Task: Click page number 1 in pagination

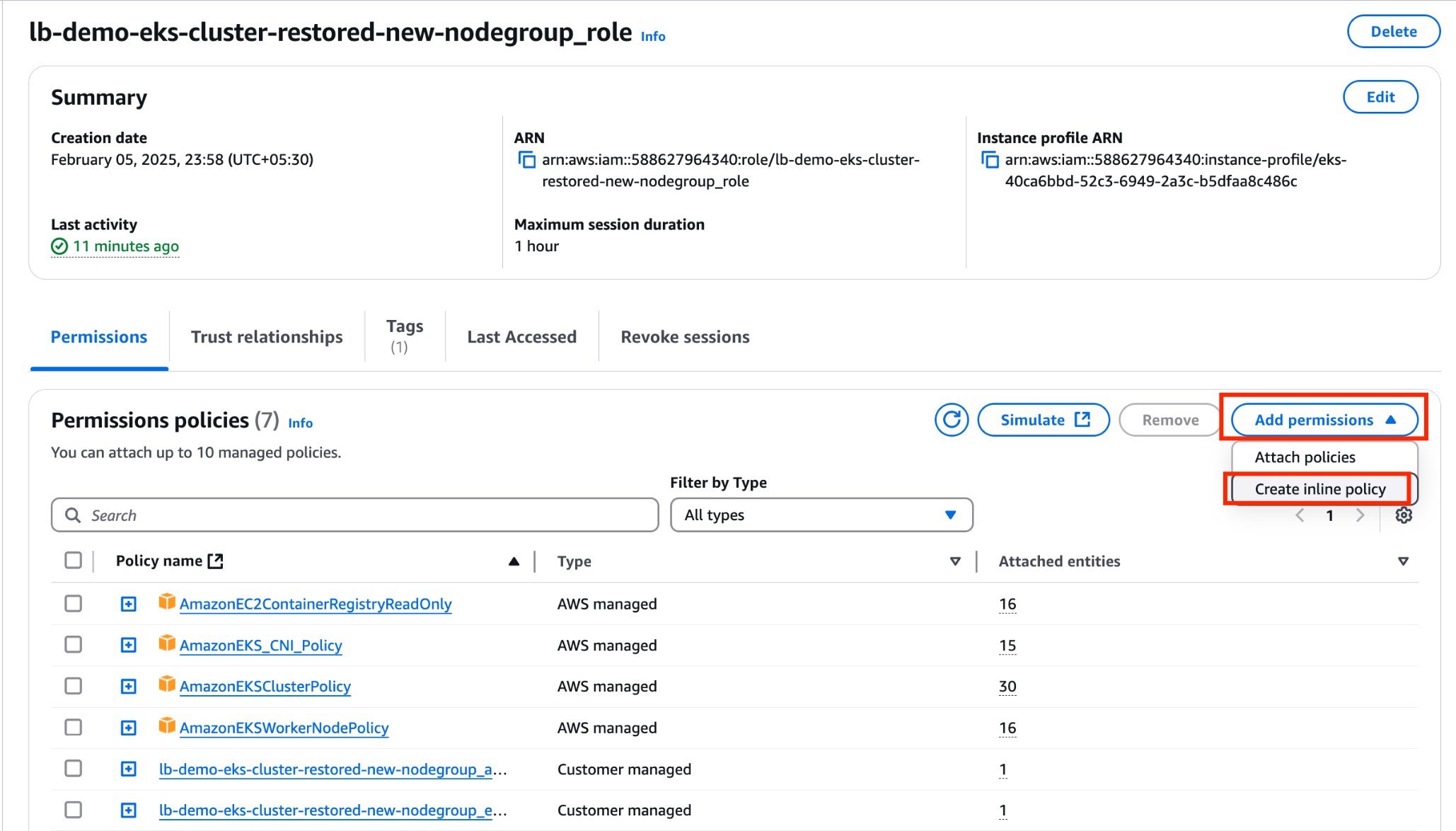Action: (1330, 515)
